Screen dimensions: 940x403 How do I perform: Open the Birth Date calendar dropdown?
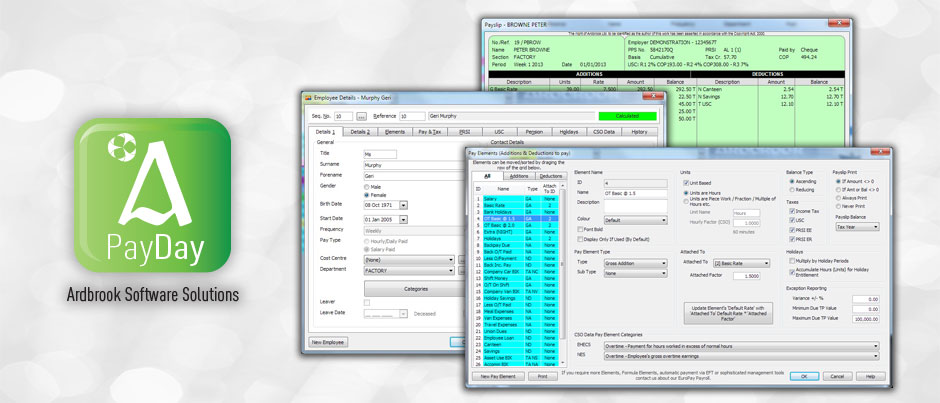pos(403,204)
